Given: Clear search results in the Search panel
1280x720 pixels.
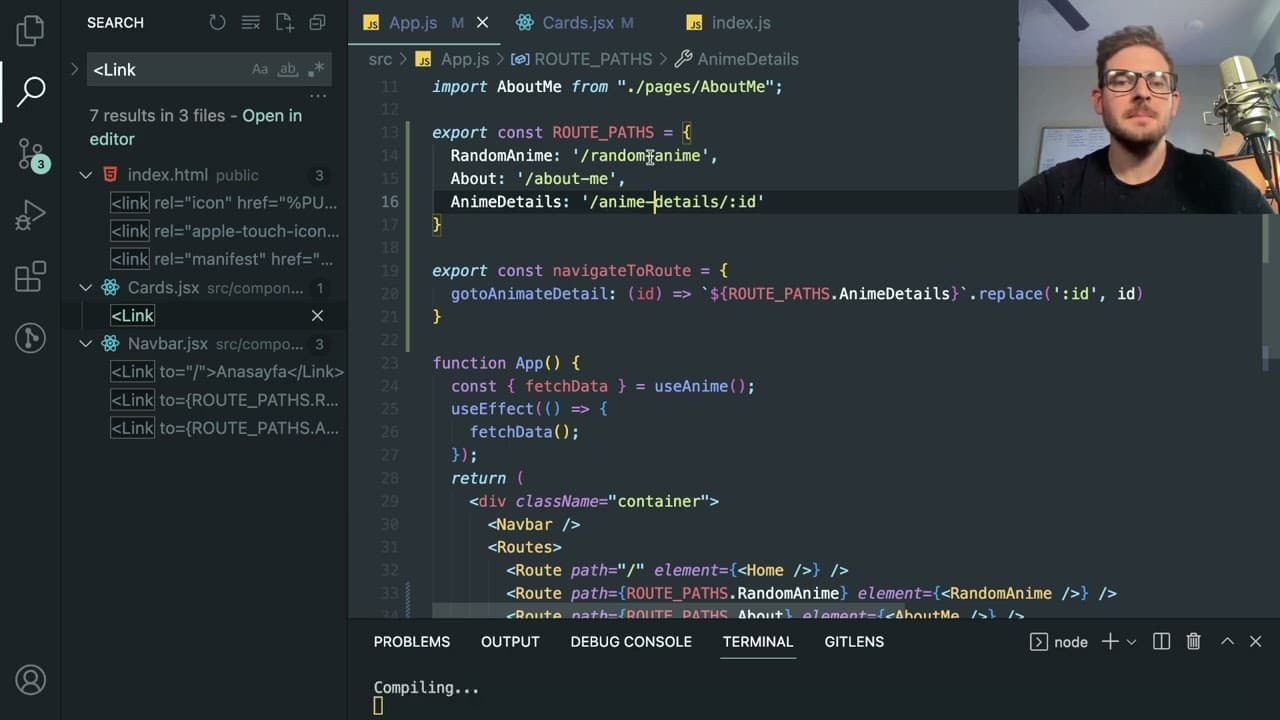Looking at the screenshot, I should 251,22.
